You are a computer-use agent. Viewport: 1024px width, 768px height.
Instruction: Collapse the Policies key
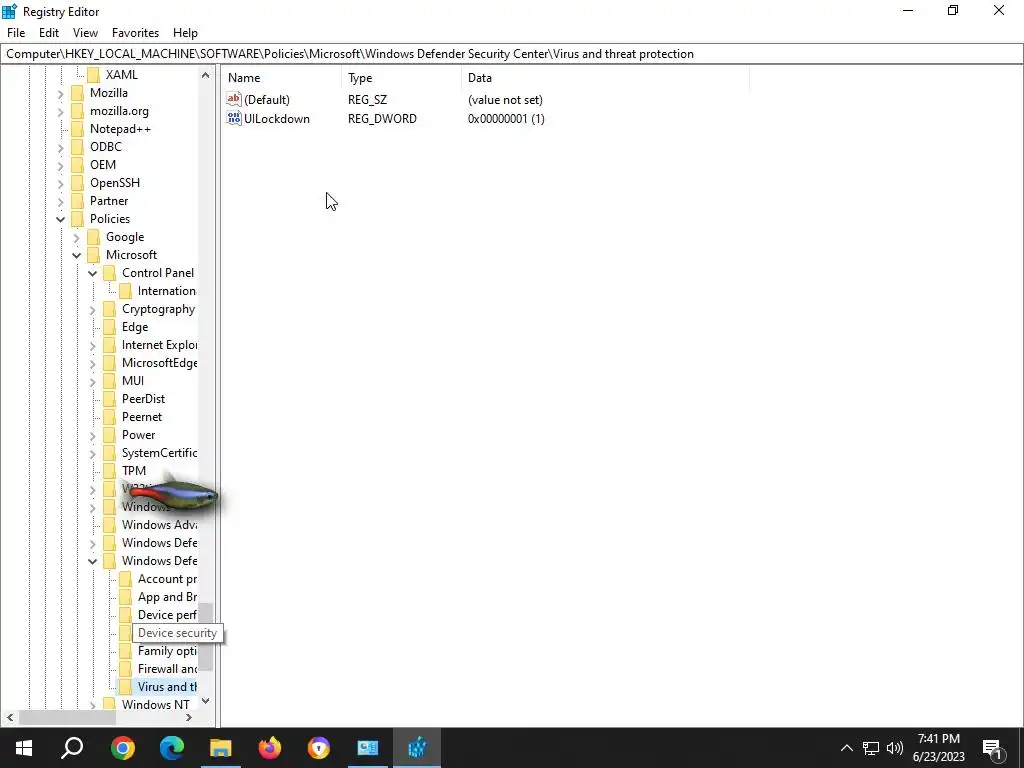pos(60,219)
